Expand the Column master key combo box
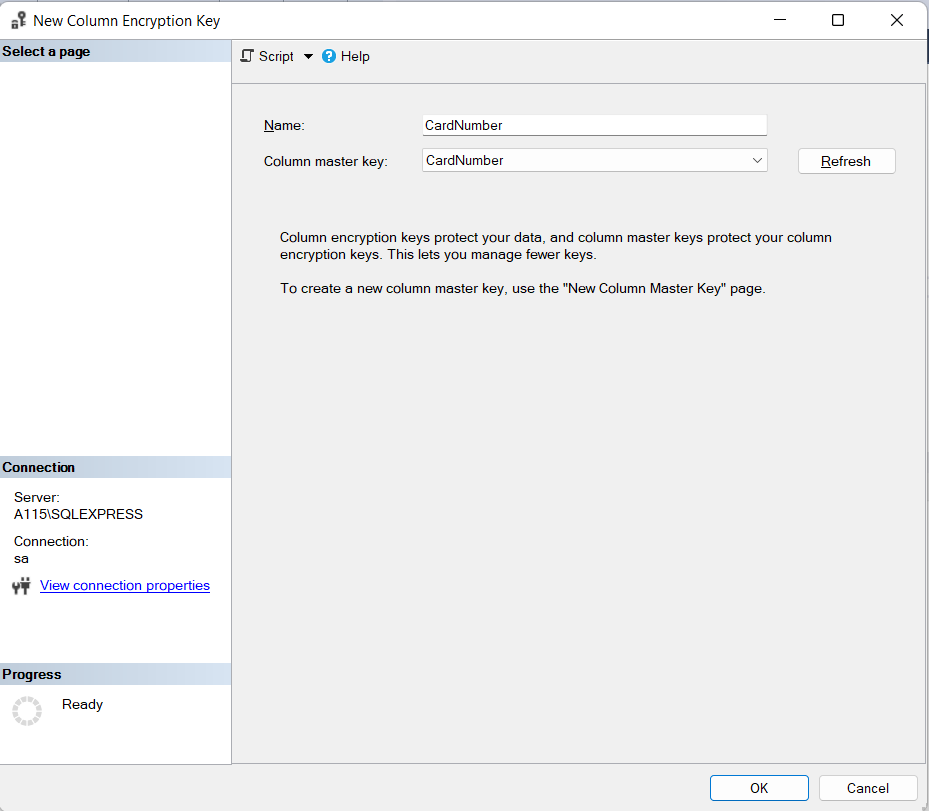The width and height of the screenshot is (929, 811). click(594, 160)
